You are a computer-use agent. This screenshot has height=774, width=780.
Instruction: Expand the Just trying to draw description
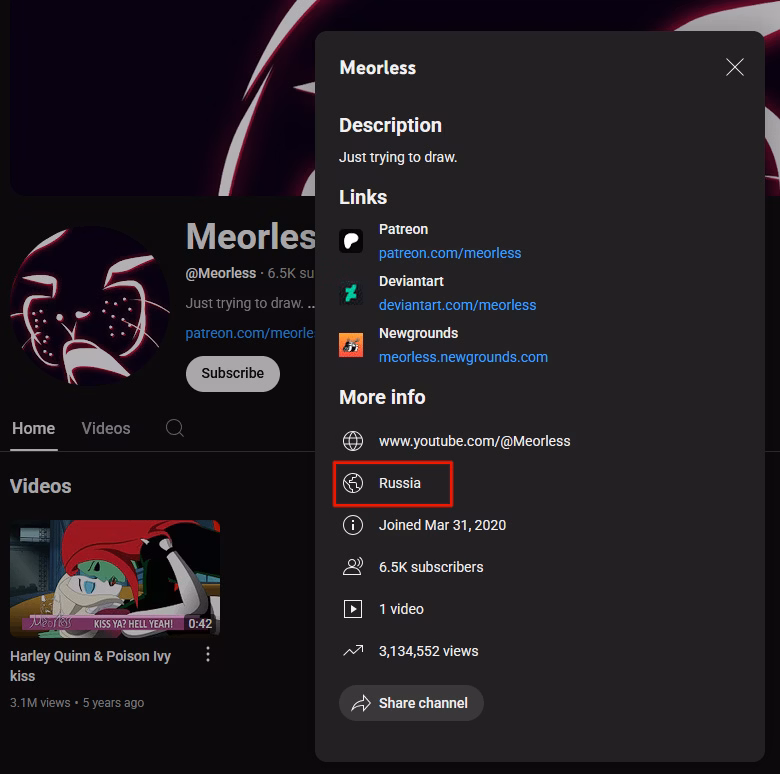[x=250, y=303]
